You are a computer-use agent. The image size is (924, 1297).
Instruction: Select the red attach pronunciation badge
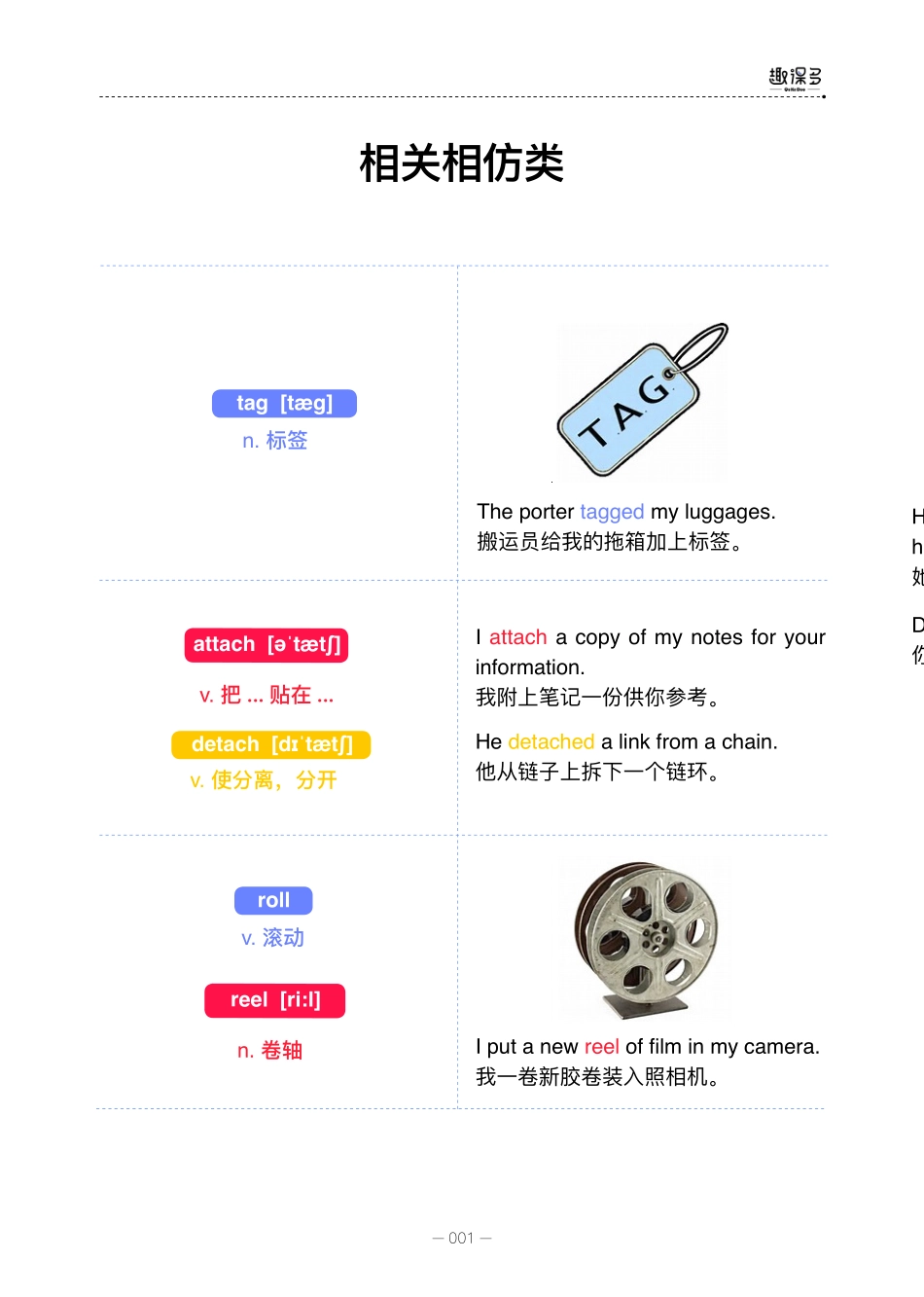tap(267, 645)
